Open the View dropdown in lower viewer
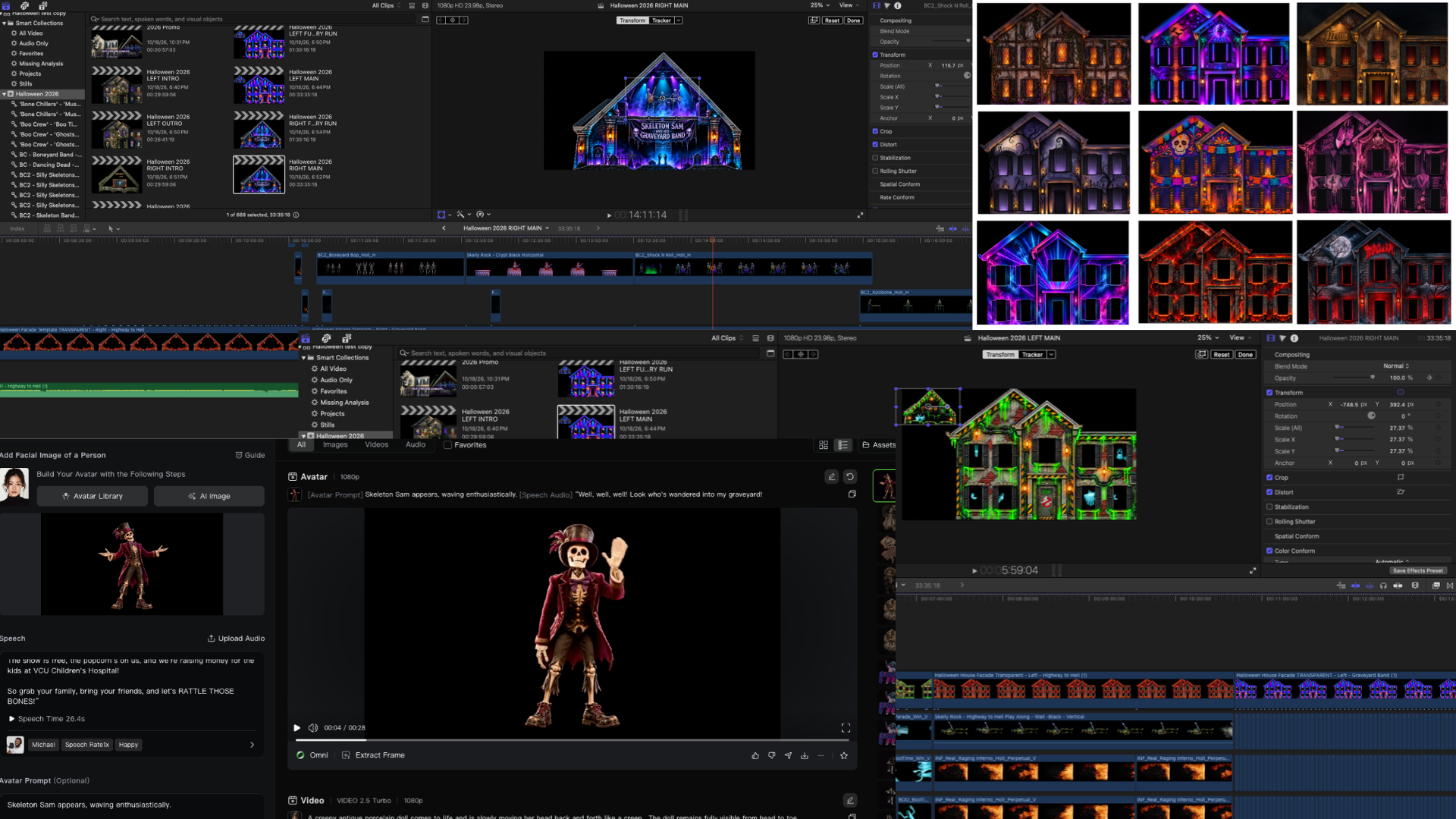Image resolution: width=1456 pixels, height=819 pixels. (x=1239, y=338)
